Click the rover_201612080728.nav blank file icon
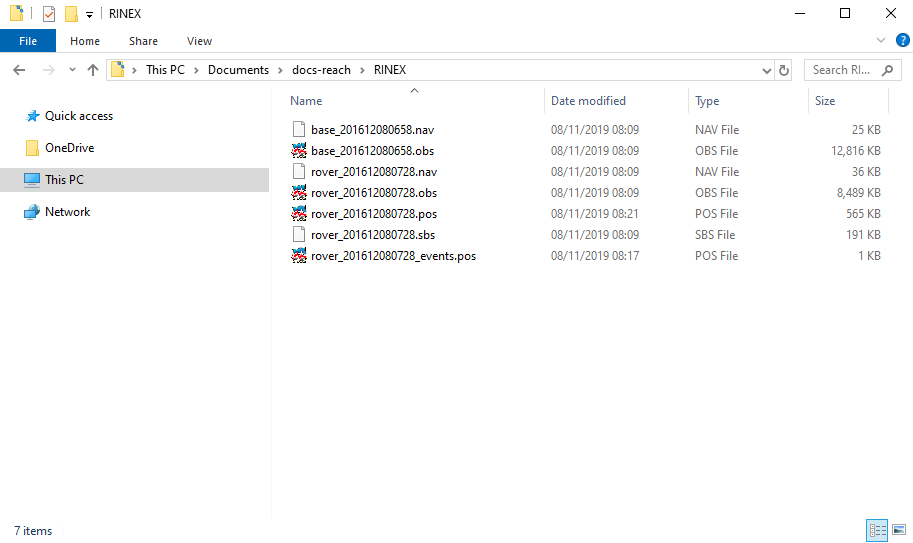 [x=299, y=171]
